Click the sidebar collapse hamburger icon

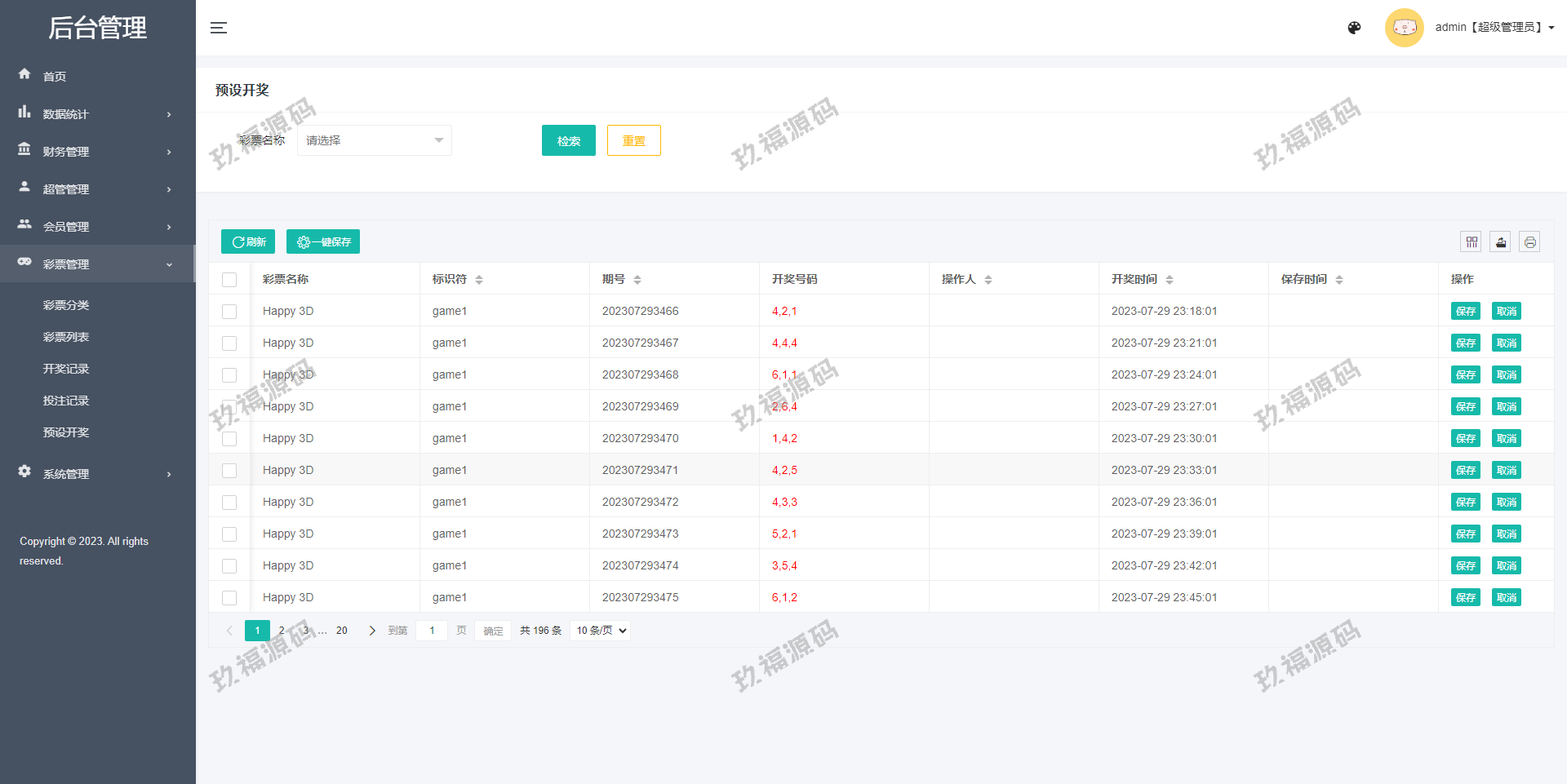[218, 28]
